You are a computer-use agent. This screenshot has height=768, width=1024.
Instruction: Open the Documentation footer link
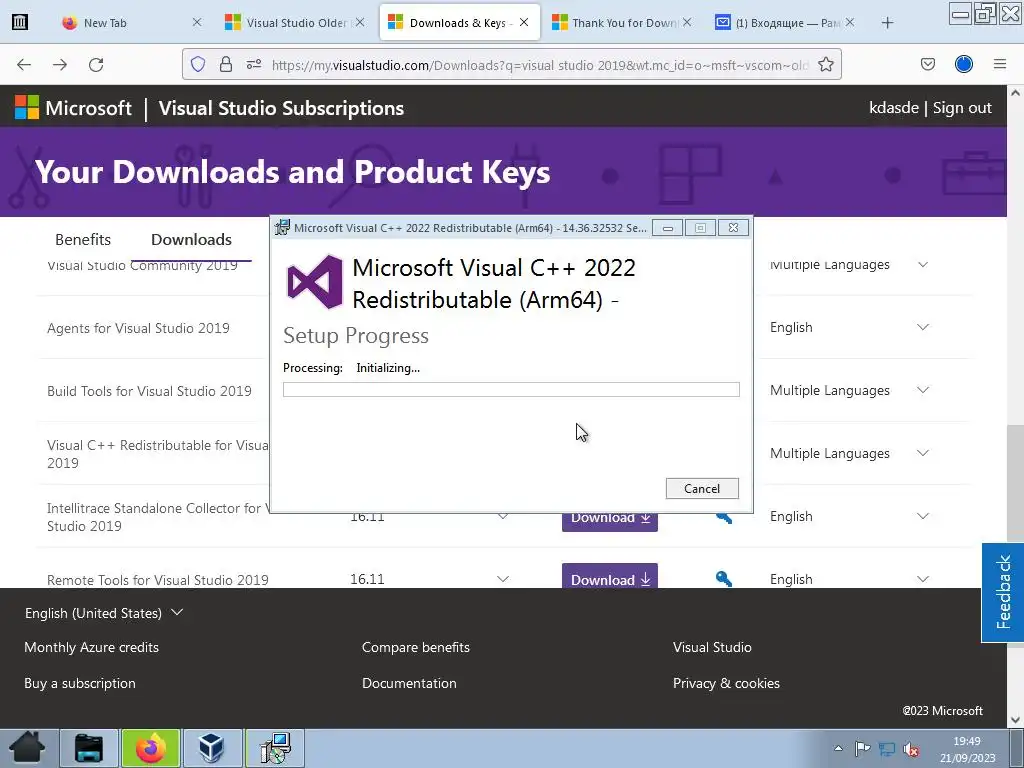click(x=409, y=683)
